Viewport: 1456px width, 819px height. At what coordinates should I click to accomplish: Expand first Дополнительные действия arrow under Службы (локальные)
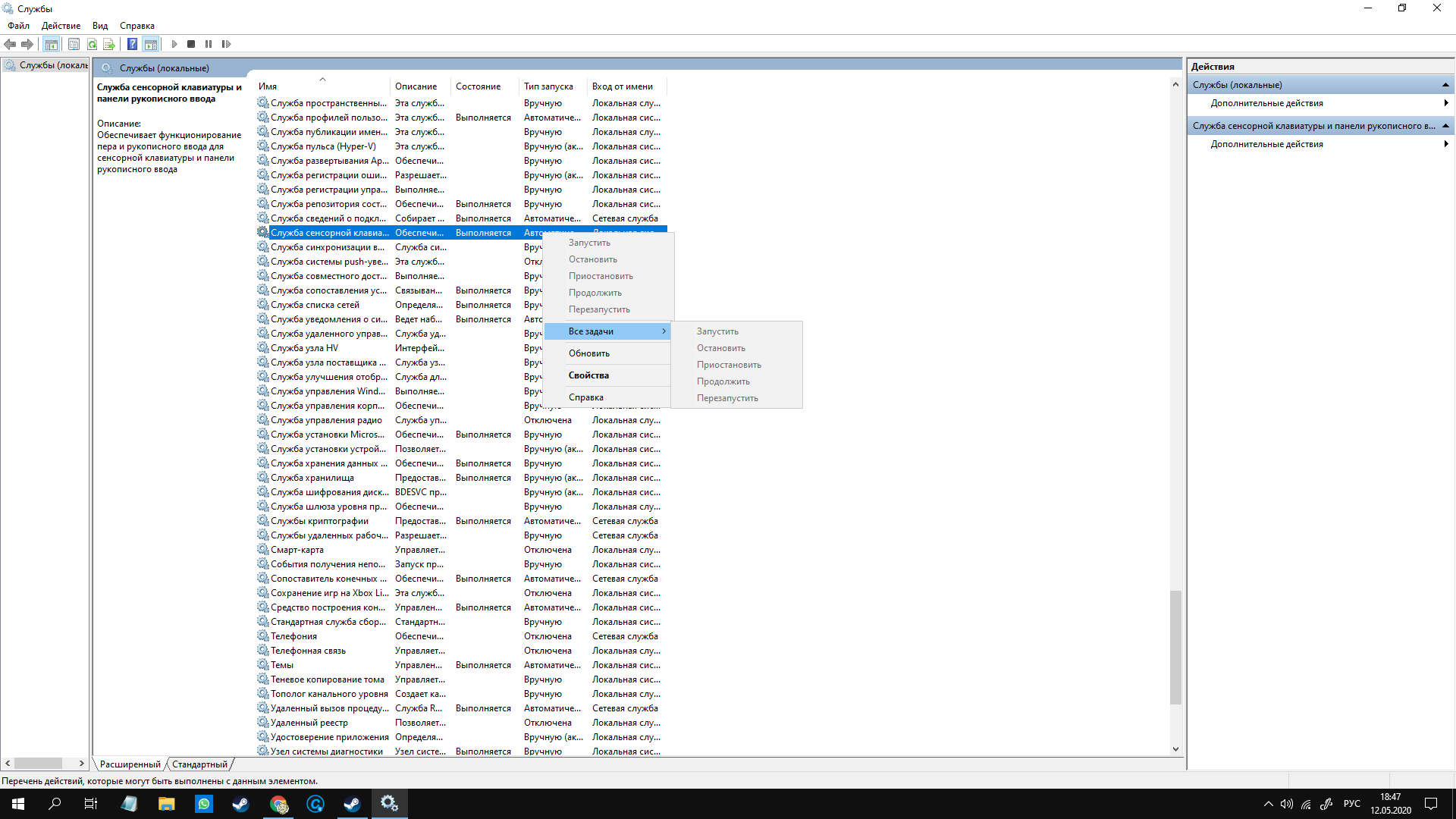(1445, 103)
